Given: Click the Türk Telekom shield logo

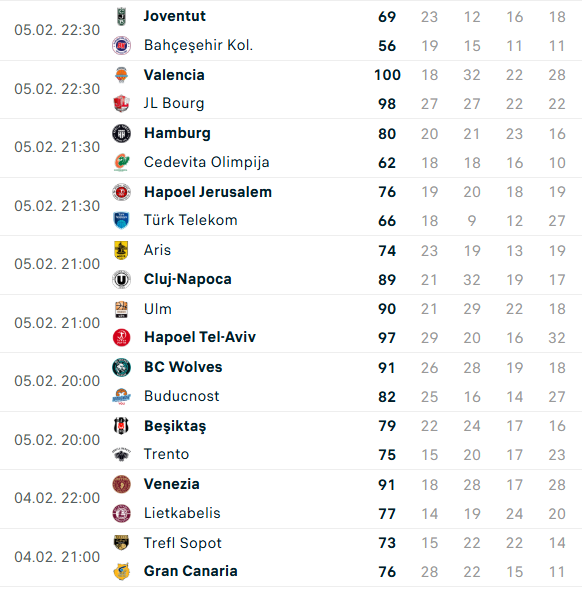Looking at the screenshot, I should click(121, 220).
